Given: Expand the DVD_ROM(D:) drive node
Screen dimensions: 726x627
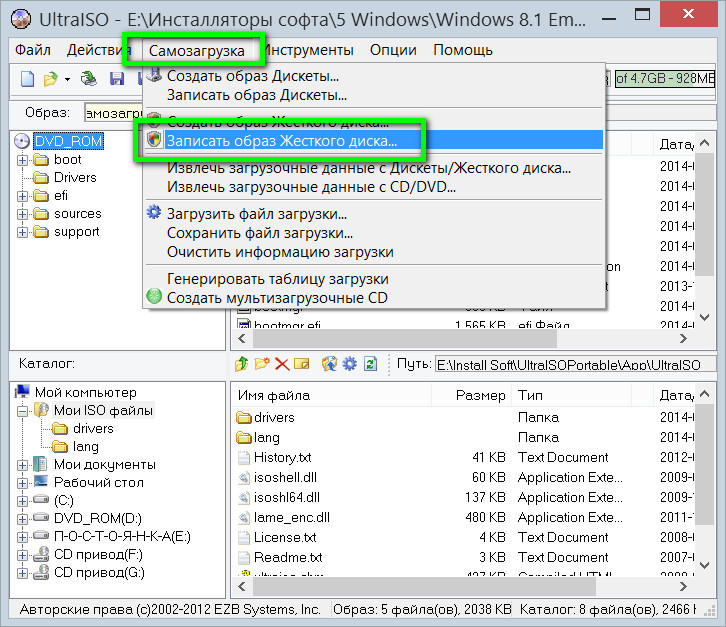Looking at the screenshot, I should [x=22, y=519].
